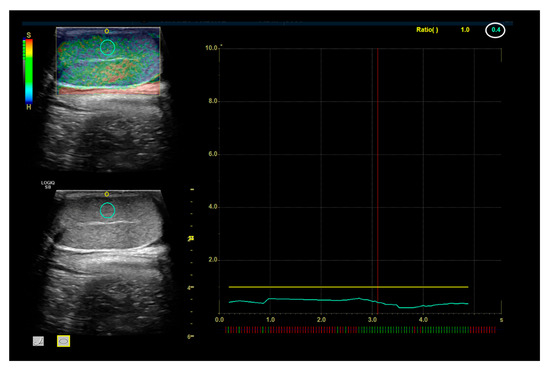Viewport: 550px width, 372px height.
Task: Click the yellow 1.0 ratio value
Action: 465,30
